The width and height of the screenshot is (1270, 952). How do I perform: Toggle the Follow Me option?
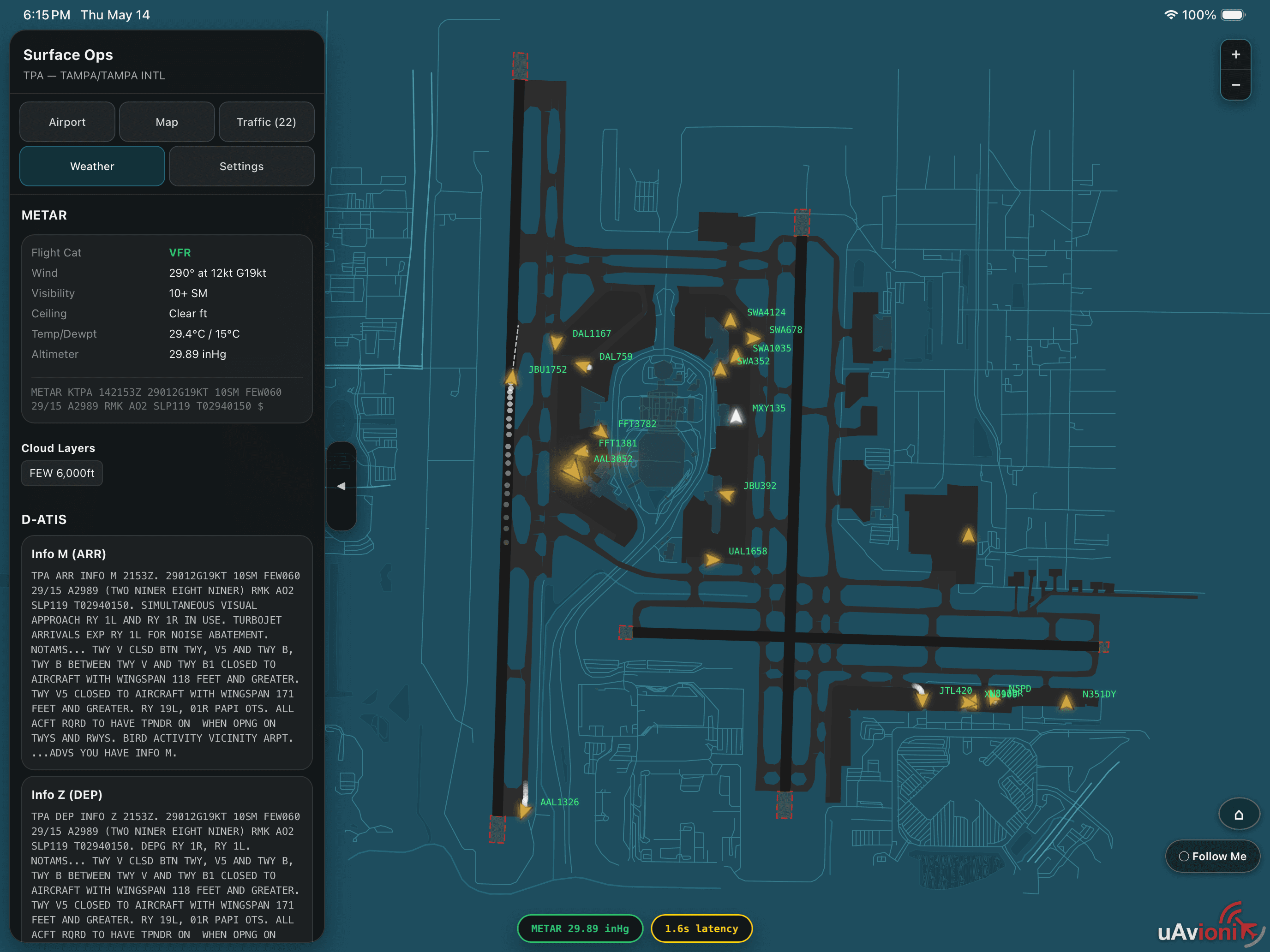(x=1213, y=856)
